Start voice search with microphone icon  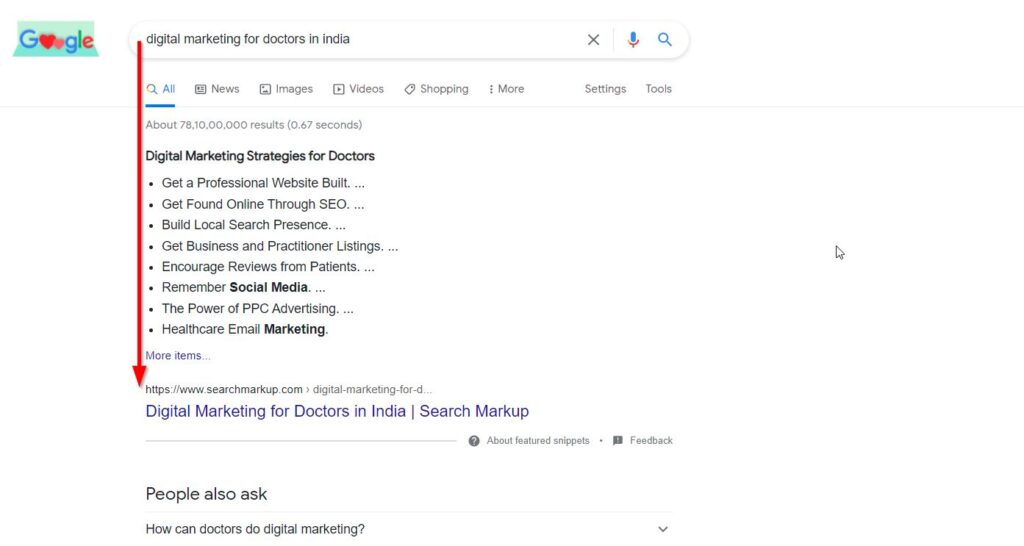click(x=632, y=40)
